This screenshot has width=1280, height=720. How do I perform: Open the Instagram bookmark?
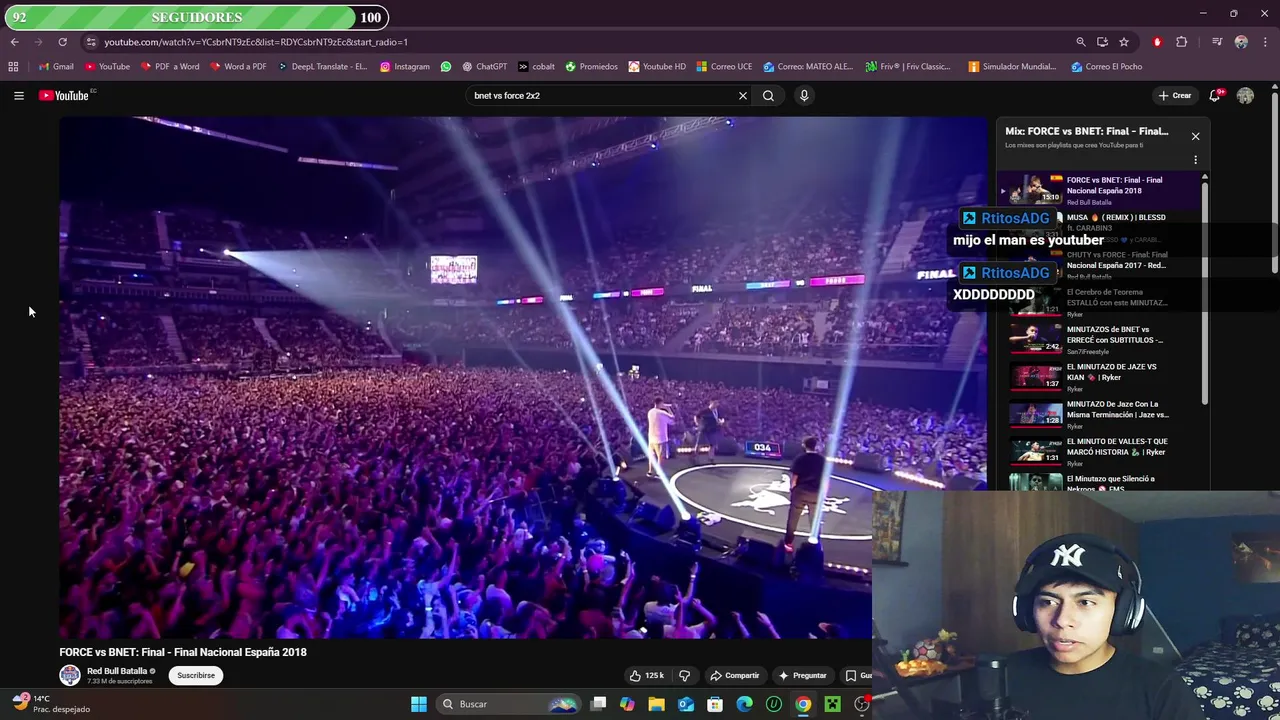click(404, 67)
